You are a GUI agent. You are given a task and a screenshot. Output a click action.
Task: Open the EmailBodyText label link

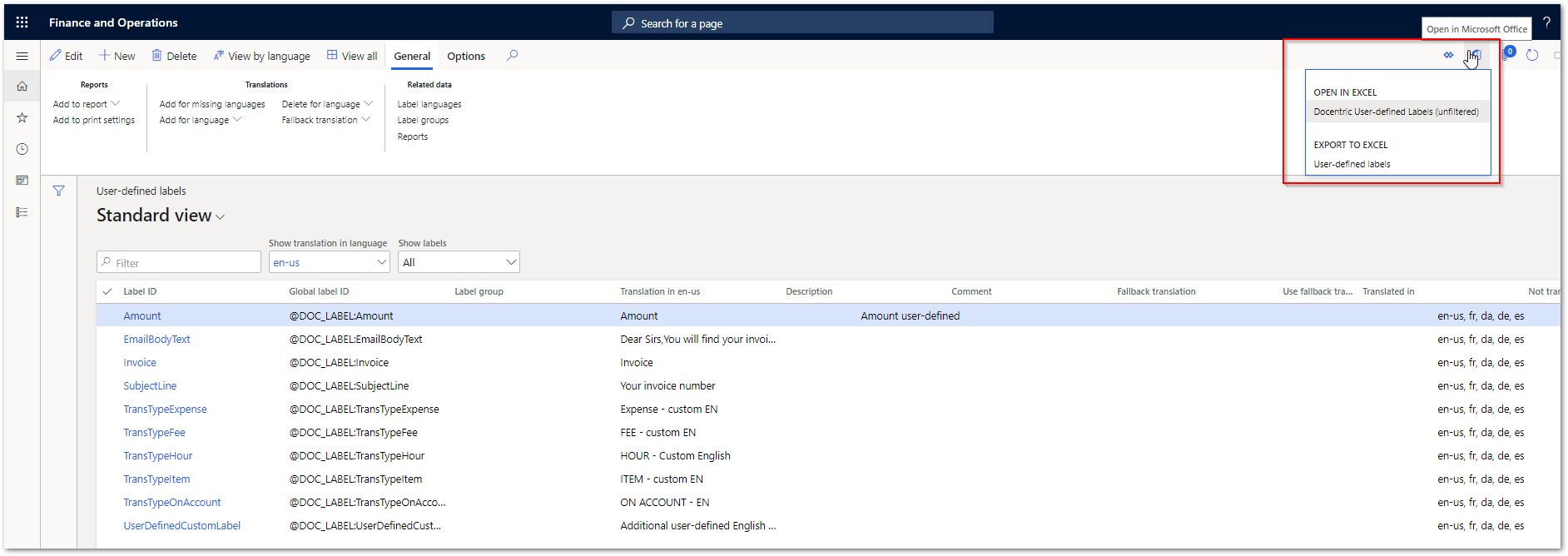[x=156, y=339]
